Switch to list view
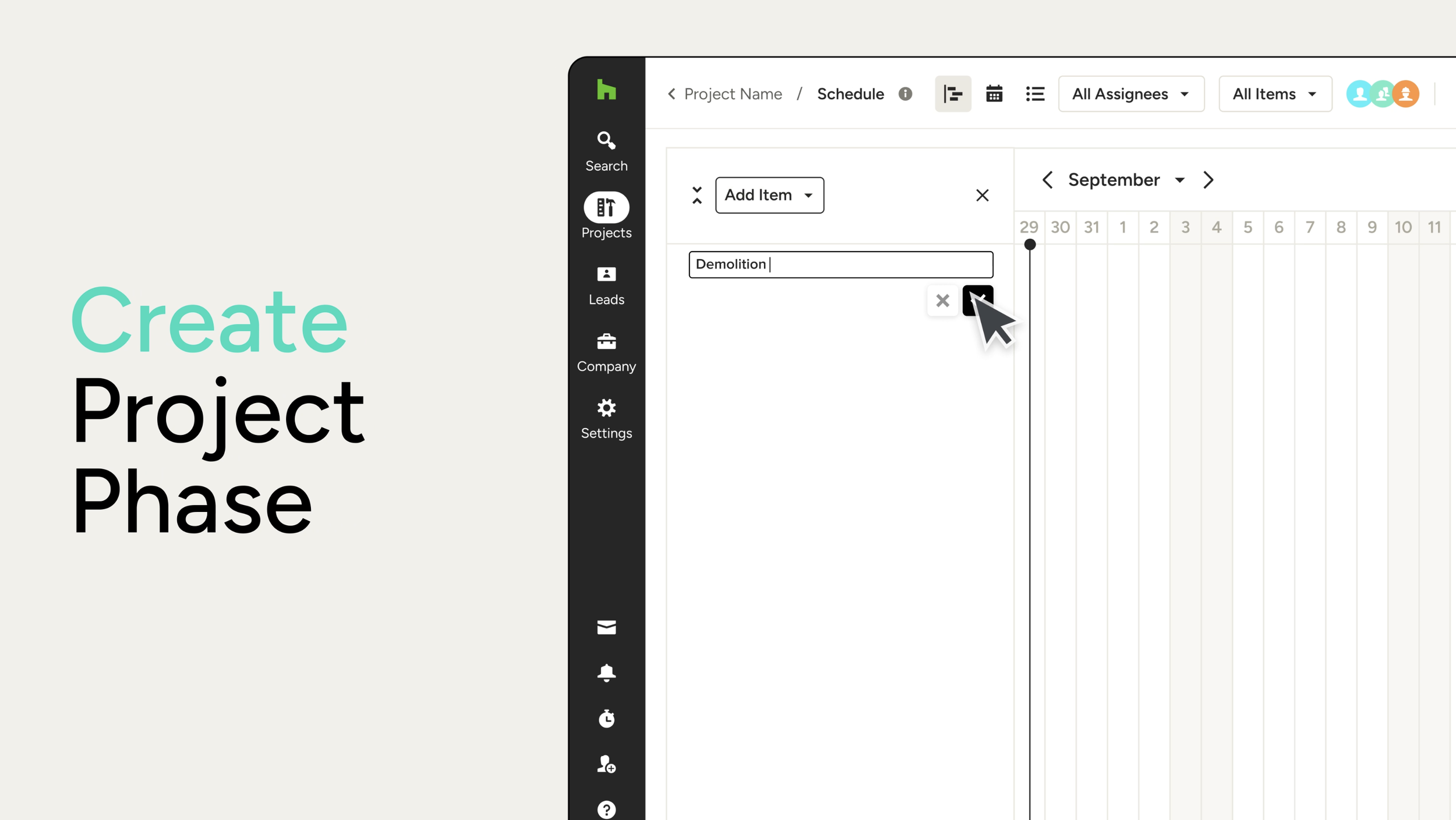This screenshot has height=820, width=1456. point(1035,94)
